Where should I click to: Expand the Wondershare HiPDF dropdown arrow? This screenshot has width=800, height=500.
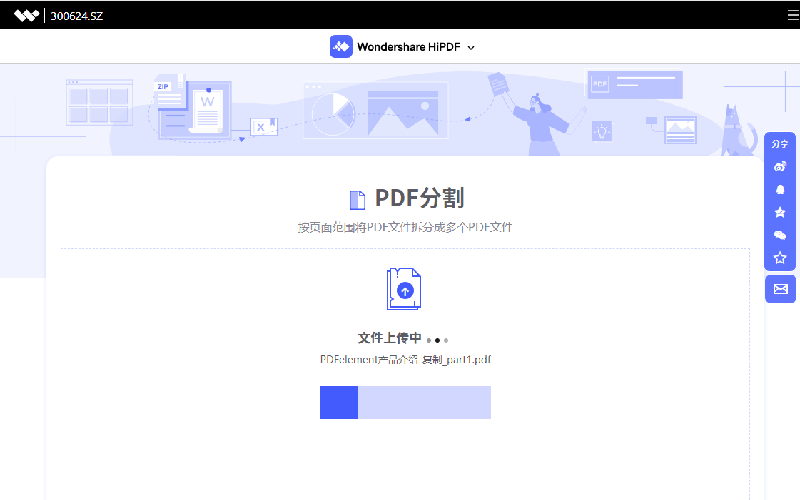coord(471,47)
